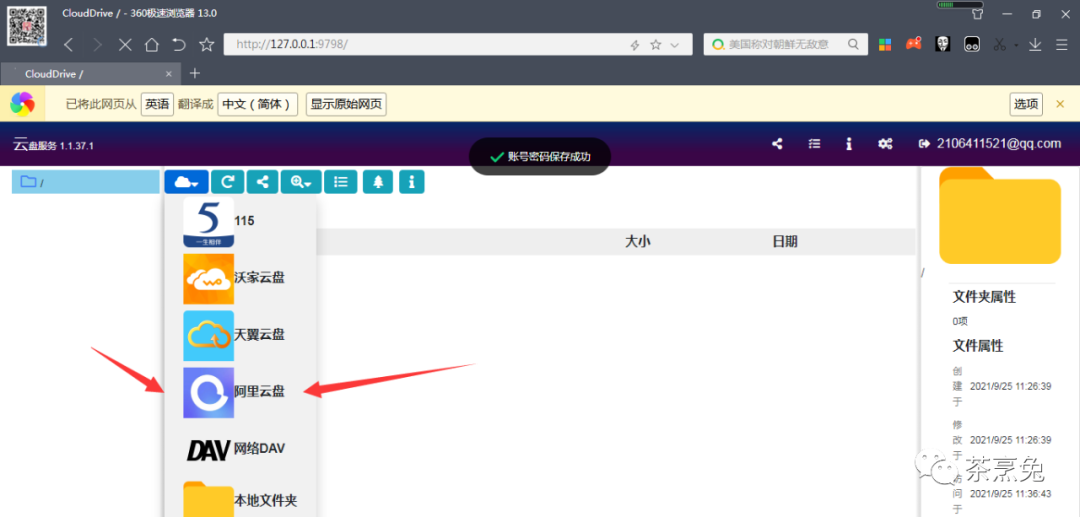The width and height of the screenshot is (1080, 517).
Task: Select 115 cloud drive from the menu
Action: coord(240,222)
